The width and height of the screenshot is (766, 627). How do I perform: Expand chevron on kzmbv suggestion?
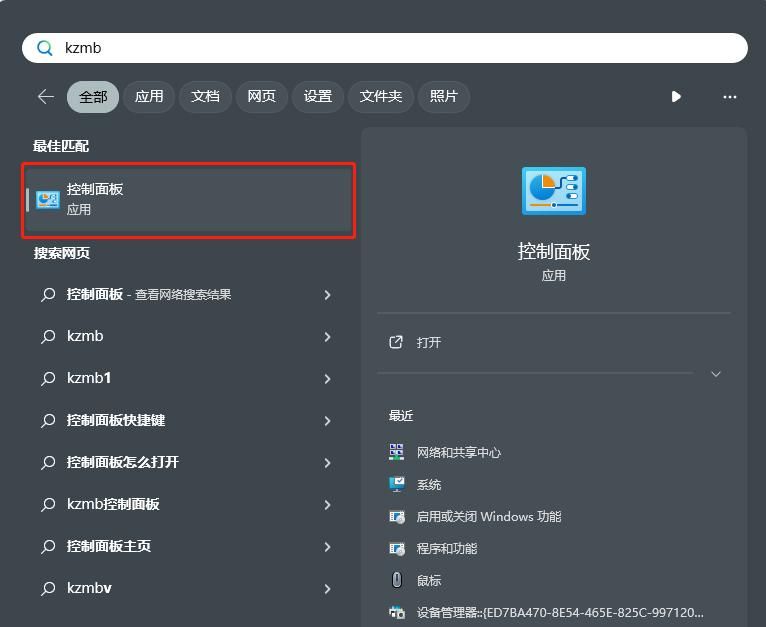(x=327, y=589)
